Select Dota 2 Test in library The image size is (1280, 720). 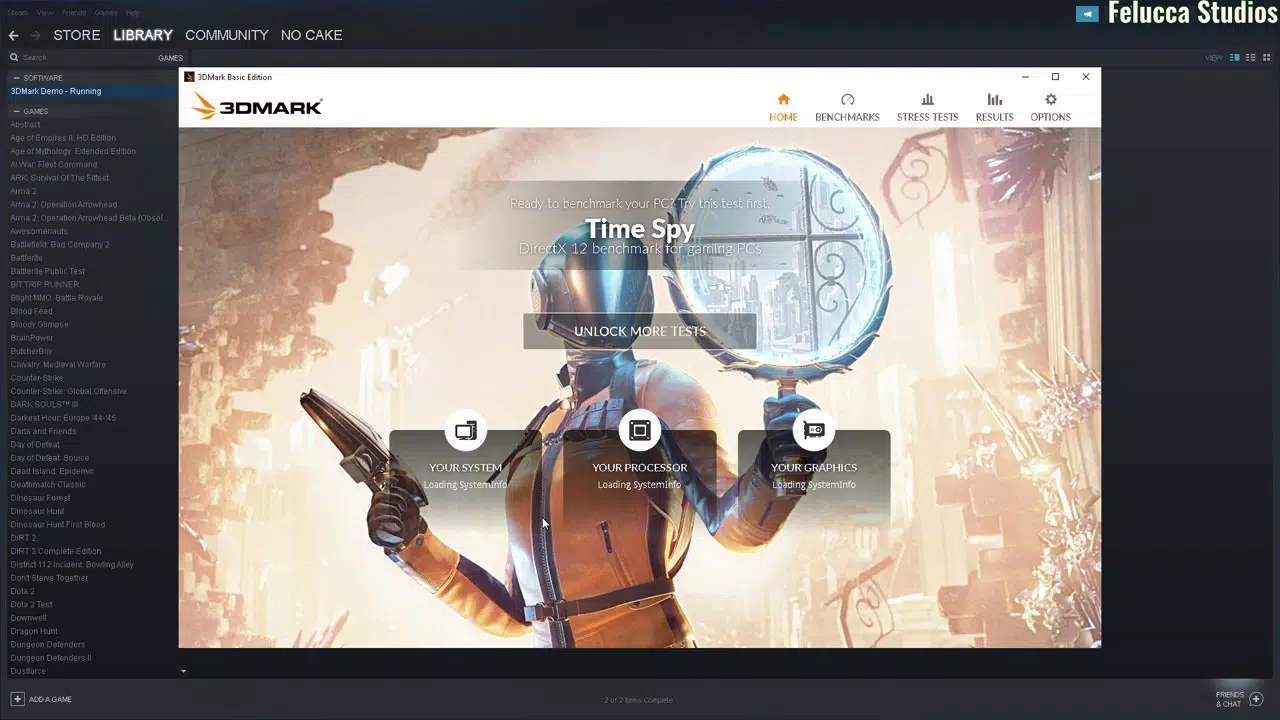[31, 605]
